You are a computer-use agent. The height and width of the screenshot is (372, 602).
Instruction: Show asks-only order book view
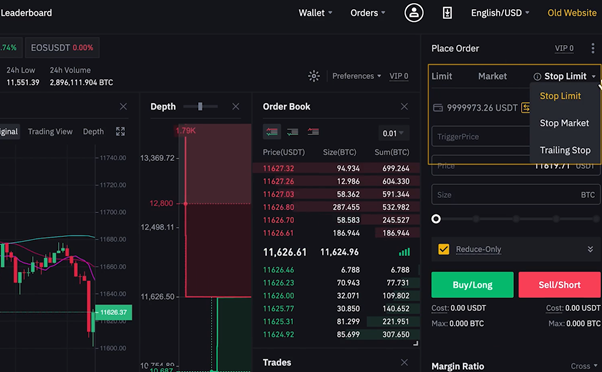click(313, 132)
